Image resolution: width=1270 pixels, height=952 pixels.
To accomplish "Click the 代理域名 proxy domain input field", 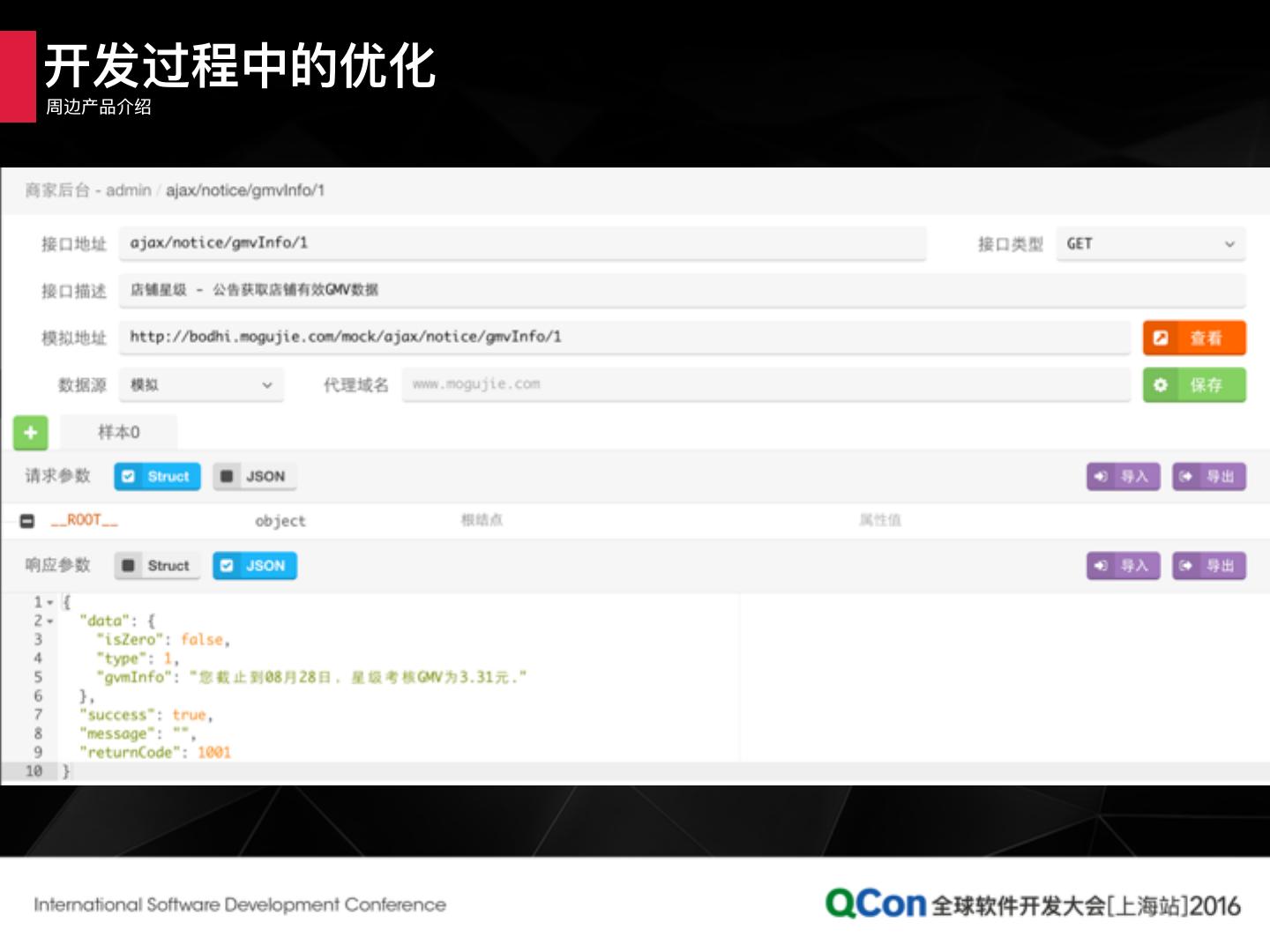I will 766,384.
